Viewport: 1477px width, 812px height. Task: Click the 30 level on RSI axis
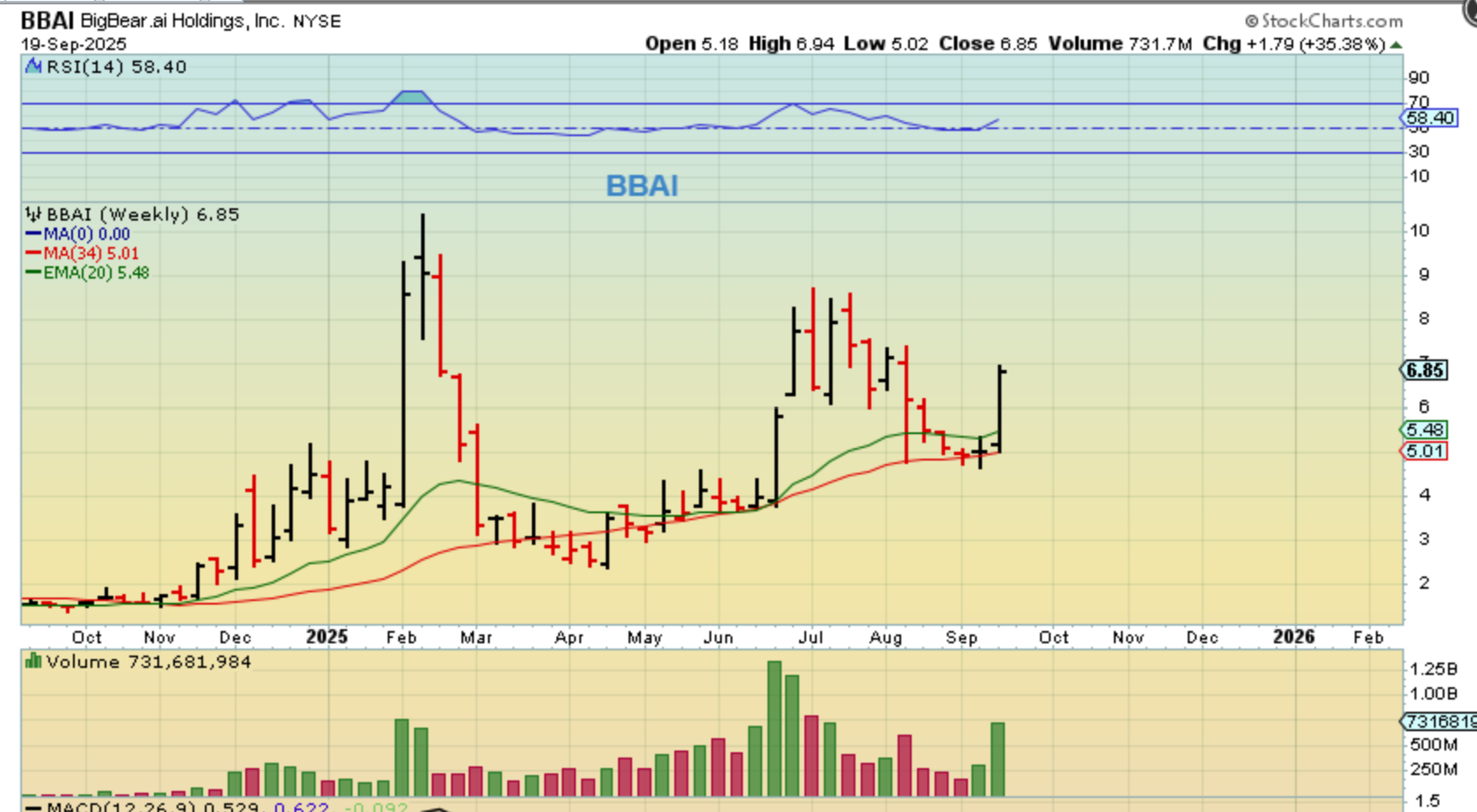click(1419, 151)
